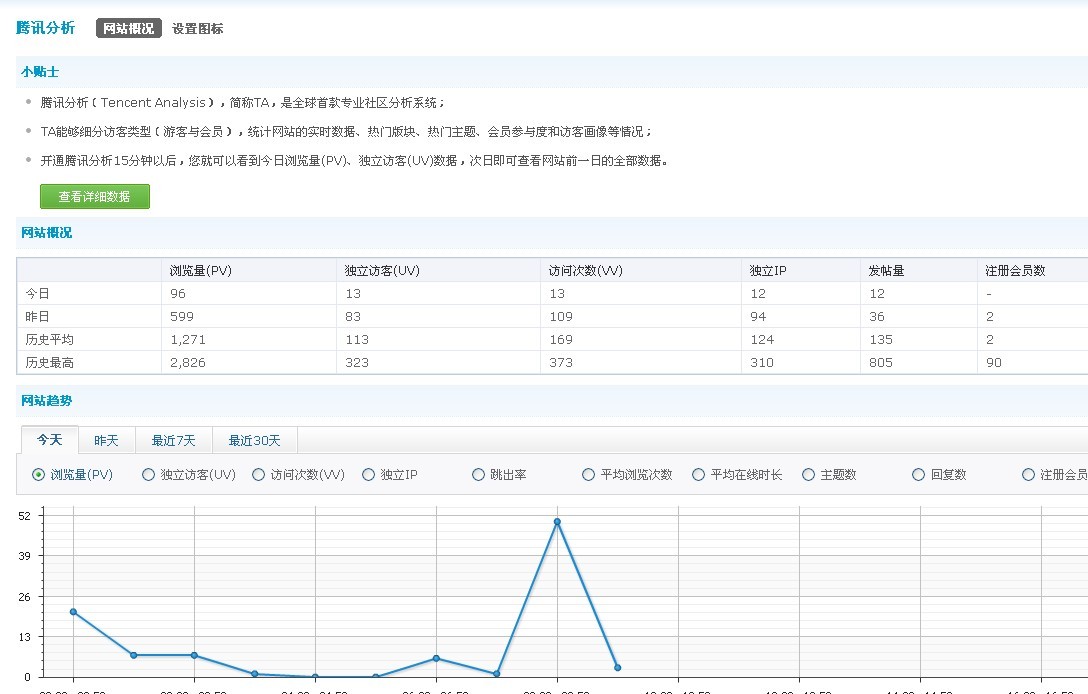Pick the 主题数 radio option

(808, 475)
